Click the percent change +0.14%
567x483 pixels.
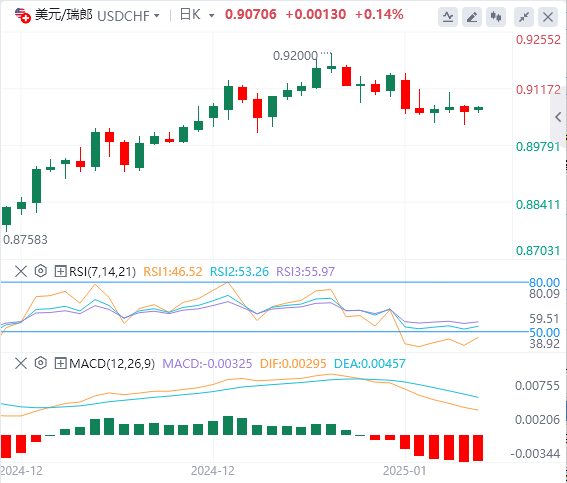coord(379,14)
